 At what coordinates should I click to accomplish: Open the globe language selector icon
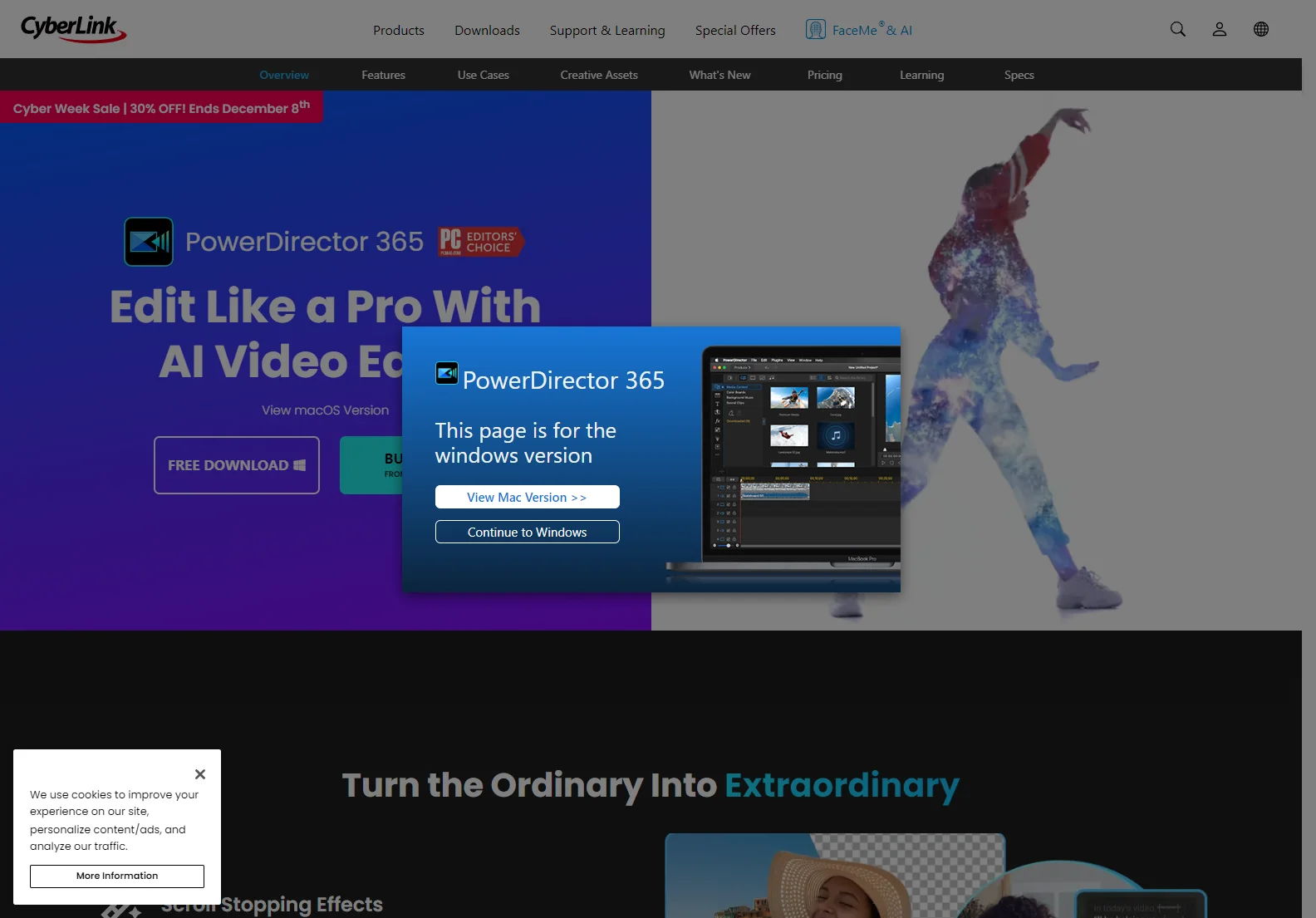click(x=1260, y=29)
